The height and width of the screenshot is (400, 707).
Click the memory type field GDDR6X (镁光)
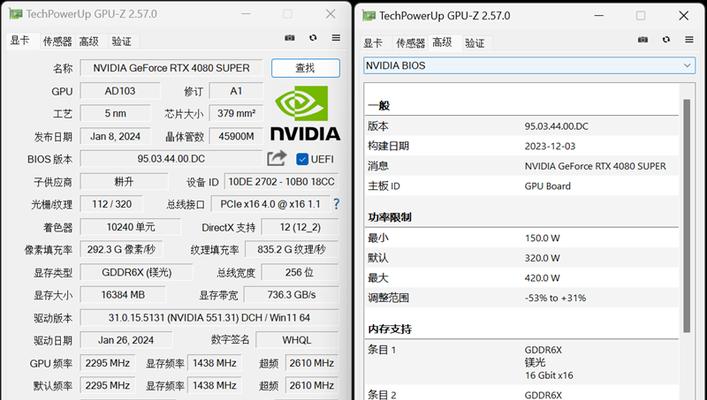pos(136,272)
